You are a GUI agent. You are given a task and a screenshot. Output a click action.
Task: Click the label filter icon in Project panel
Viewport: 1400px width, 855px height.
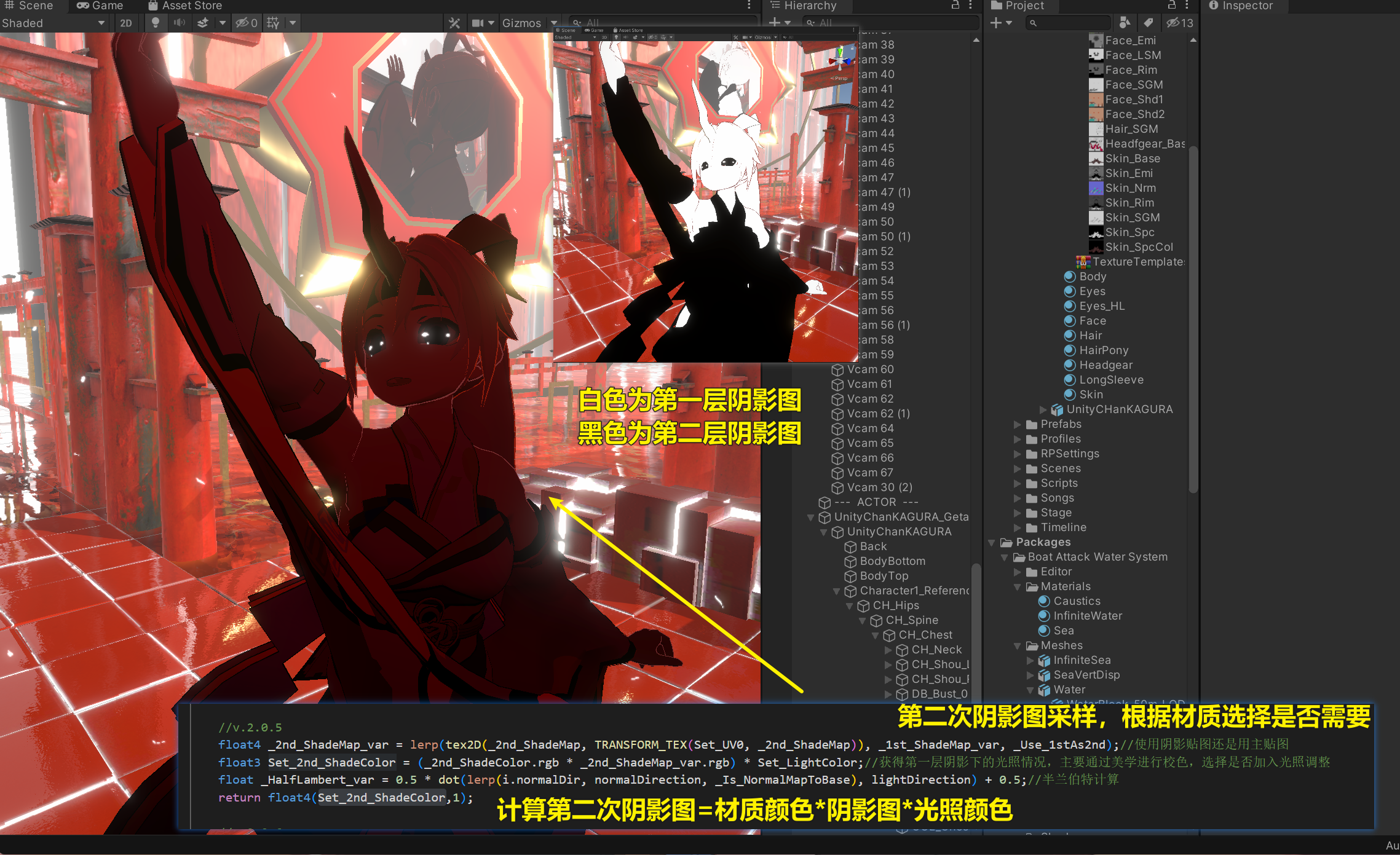[1149, 23]
